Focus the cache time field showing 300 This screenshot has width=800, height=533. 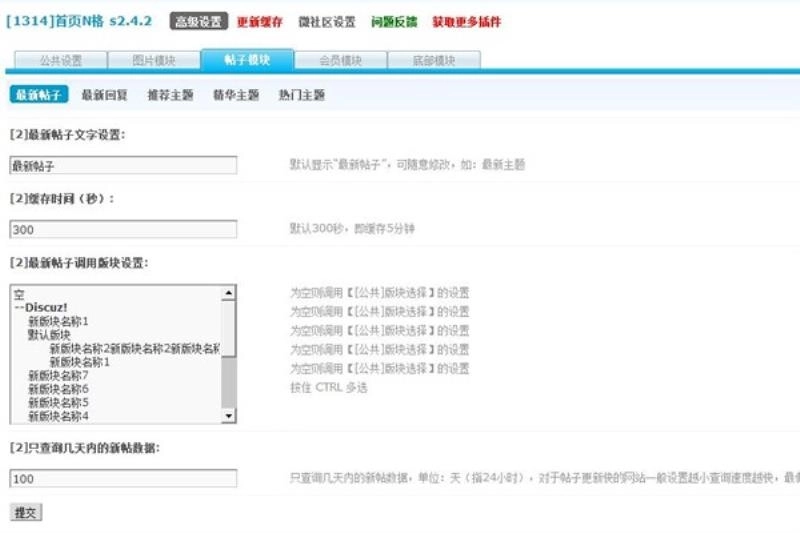point(123,229)
